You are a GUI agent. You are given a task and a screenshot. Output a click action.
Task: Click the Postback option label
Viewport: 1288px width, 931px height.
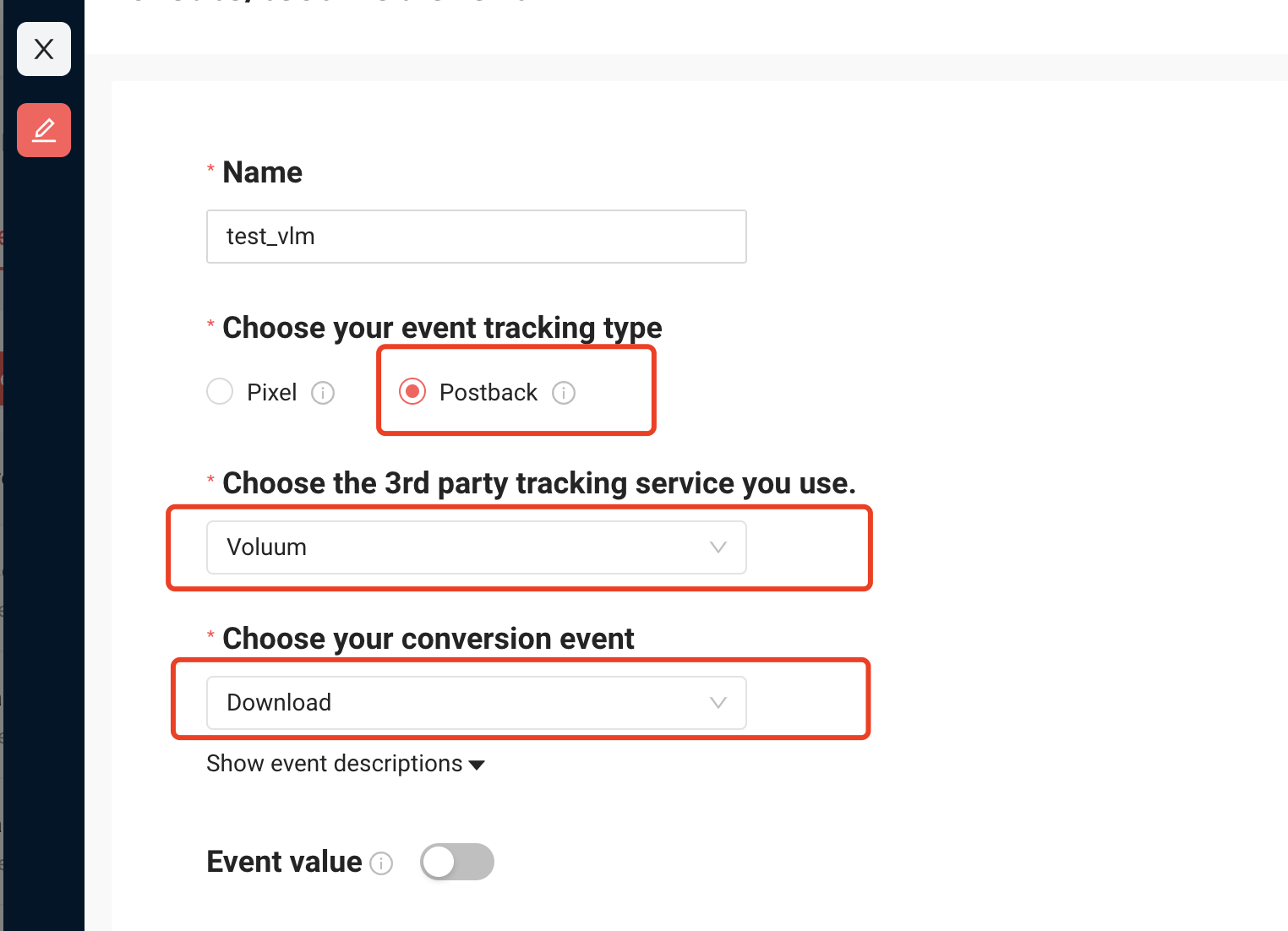[488, 393]
